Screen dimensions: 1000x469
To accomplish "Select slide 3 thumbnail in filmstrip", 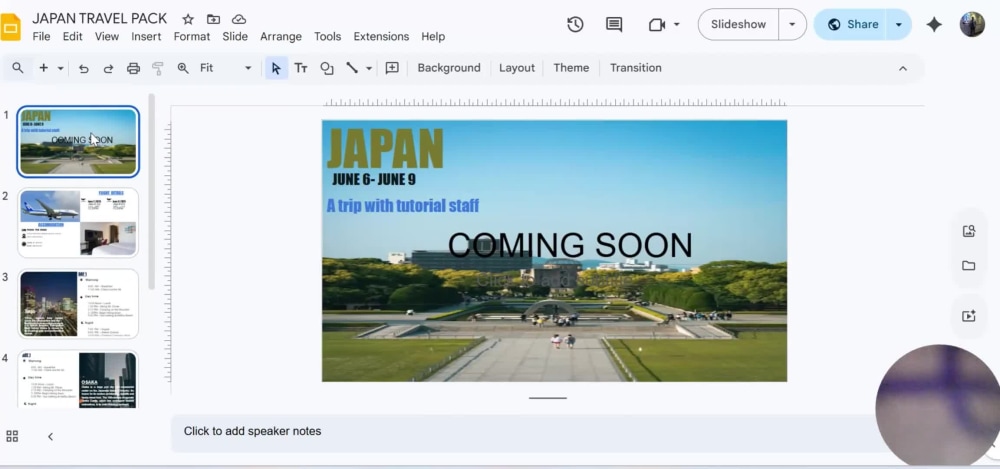I will coord(78,304).
